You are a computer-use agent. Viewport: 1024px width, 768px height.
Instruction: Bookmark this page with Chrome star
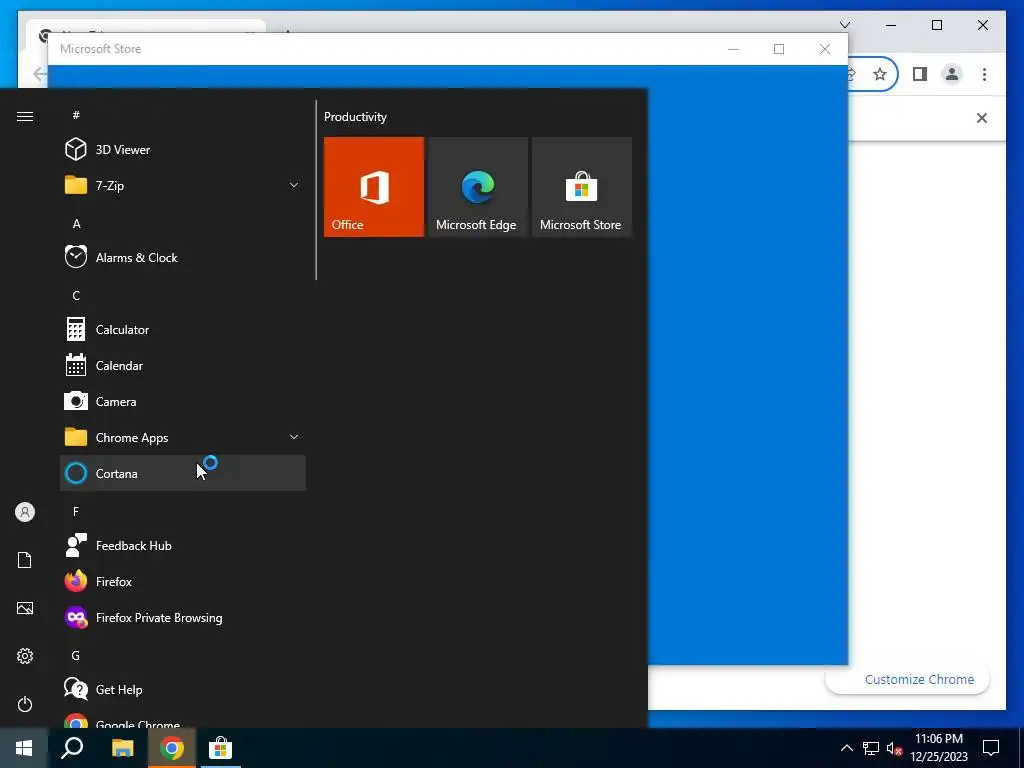(880, 74)
